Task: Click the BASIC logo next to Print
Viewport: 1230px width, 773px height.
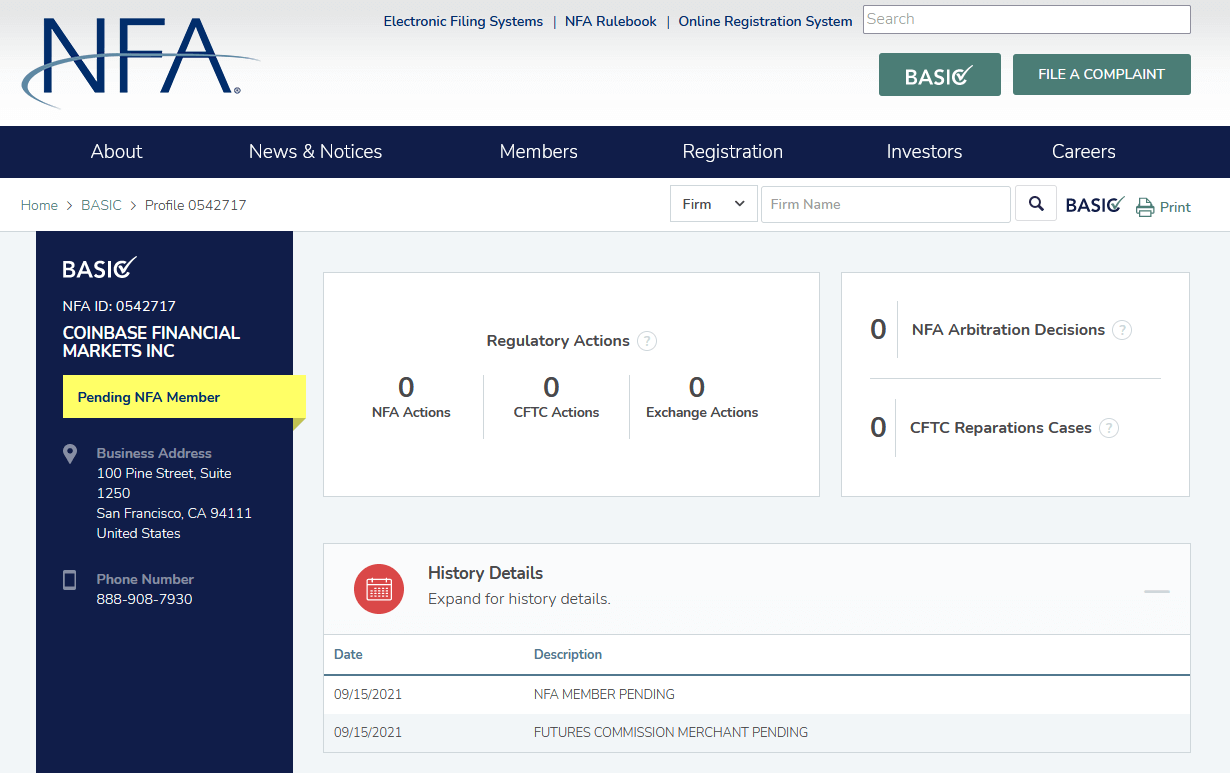Action: (x=1094, y=204)
